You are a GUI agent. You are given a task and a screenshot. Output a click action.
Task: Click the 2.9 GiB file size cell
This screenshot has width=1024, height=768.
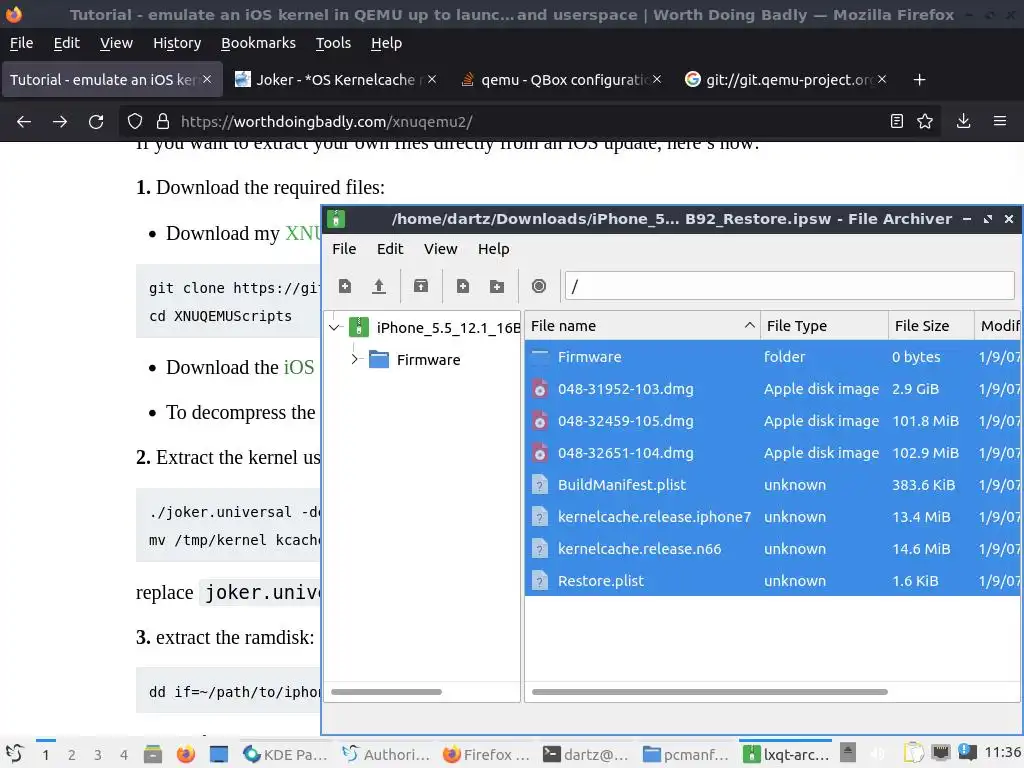[x=915, y=389]
